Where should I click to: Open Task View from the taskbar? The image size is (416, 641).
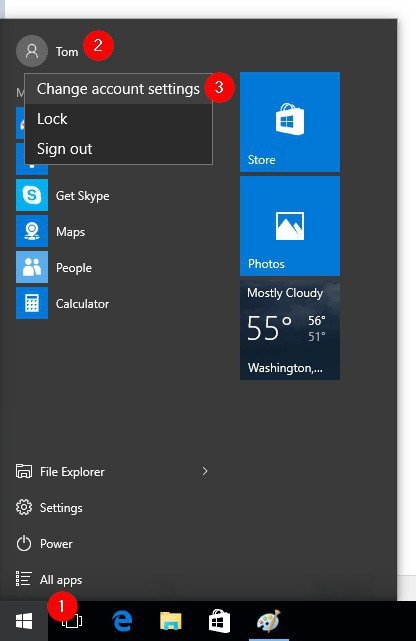(72, 622)
